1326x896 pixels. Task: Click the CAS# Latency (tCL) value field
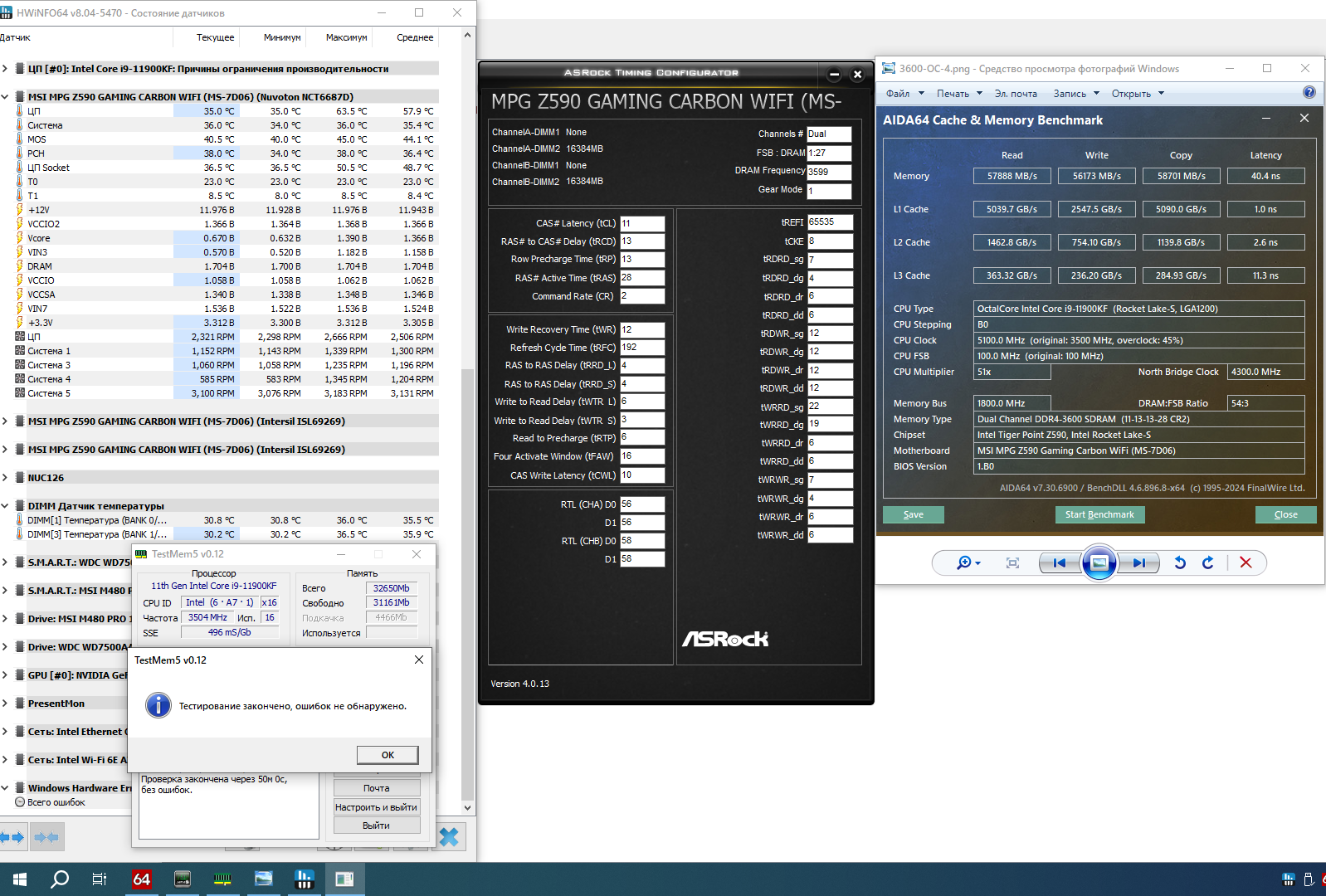642,223
